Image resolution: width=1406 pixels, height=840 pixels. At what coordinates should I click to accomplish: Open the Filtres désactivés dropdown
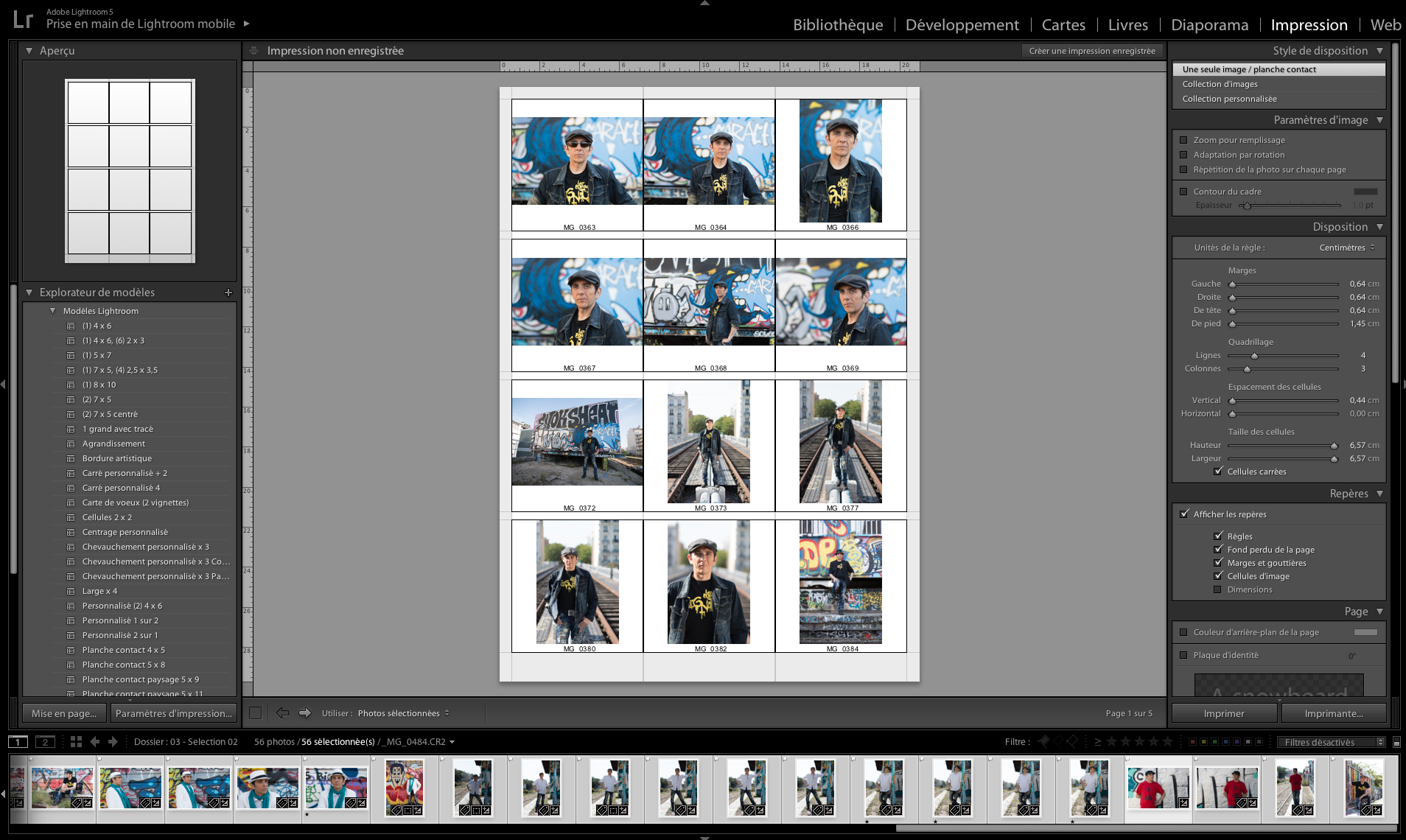click(x=1331, y=742)
